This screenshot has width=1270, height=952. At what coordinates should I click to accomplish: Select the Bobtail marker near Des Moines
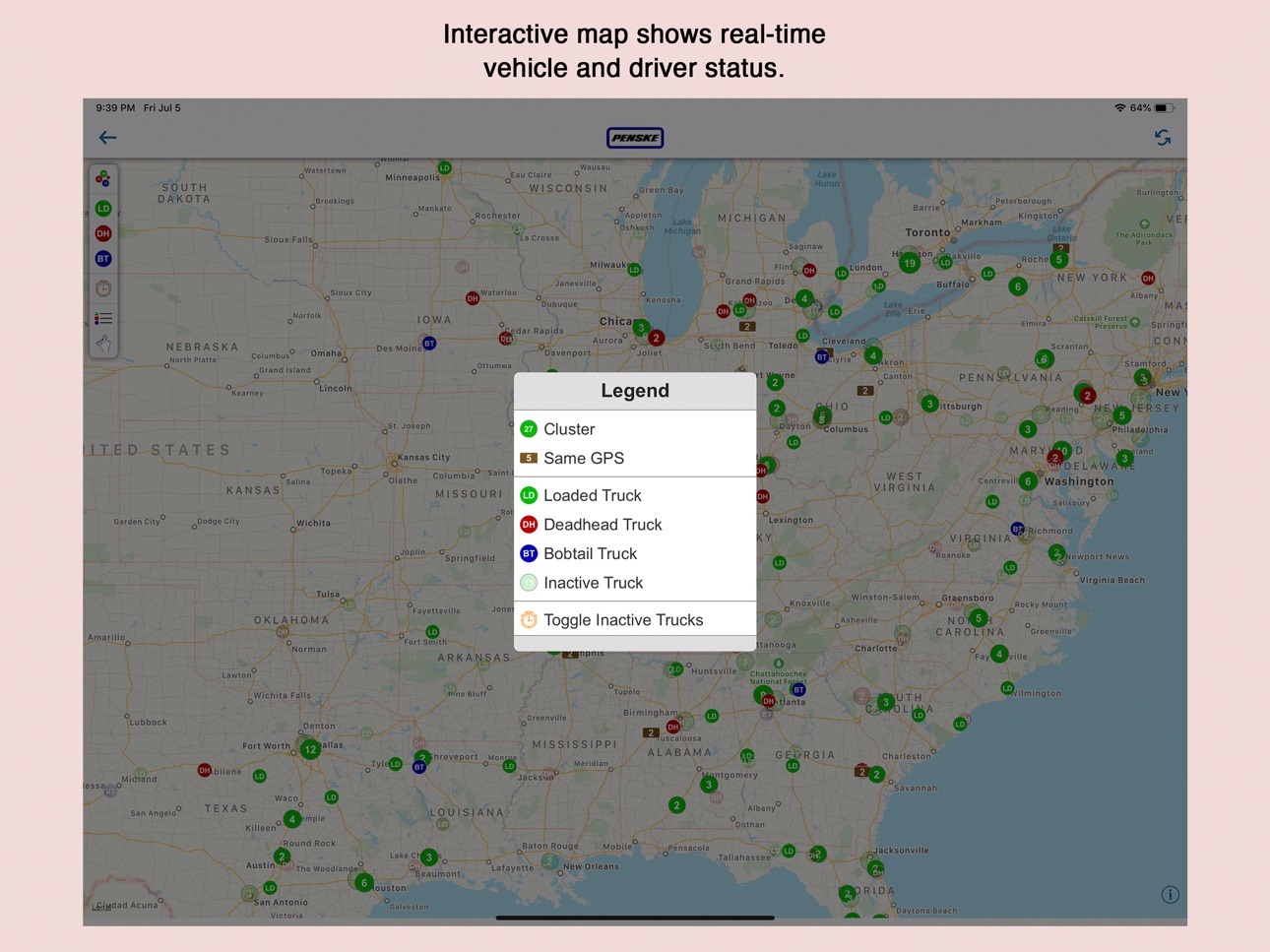[429, 344]
